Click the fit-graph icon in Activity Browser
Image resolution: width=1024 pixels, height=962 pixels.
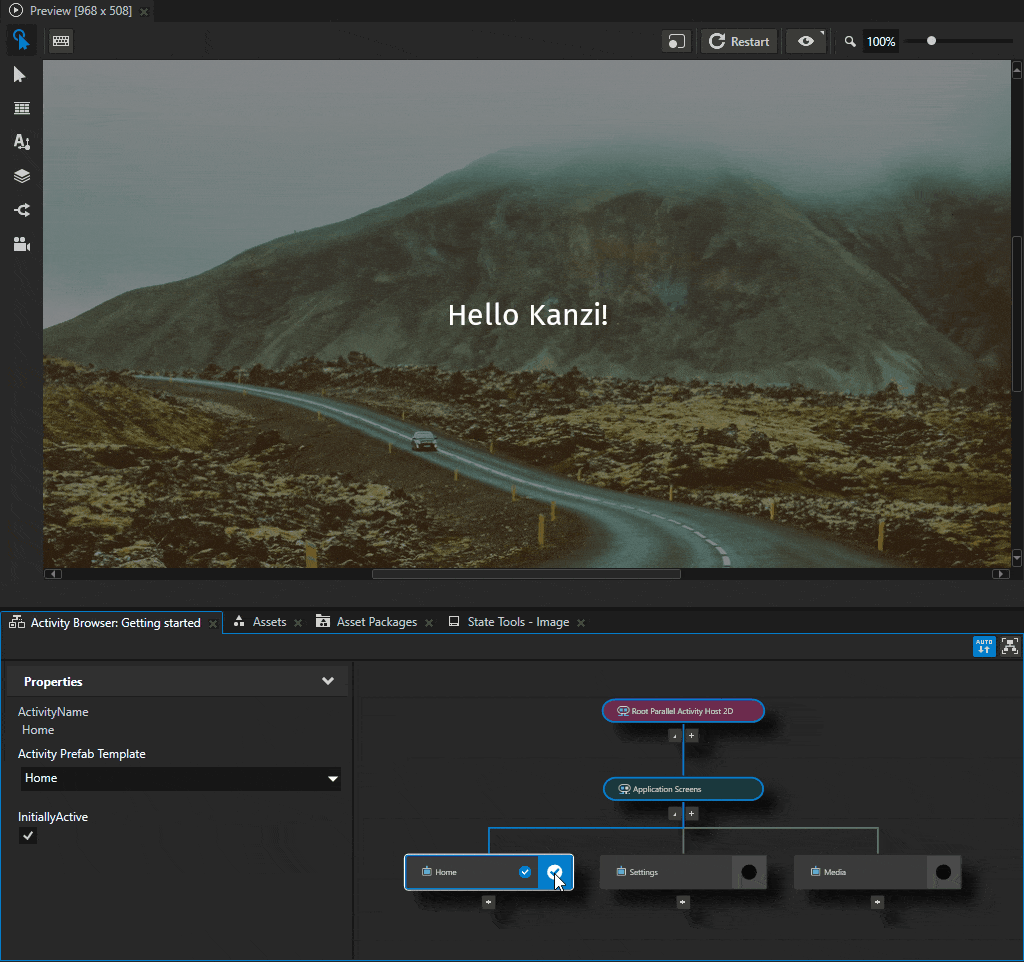[1009, 646]
